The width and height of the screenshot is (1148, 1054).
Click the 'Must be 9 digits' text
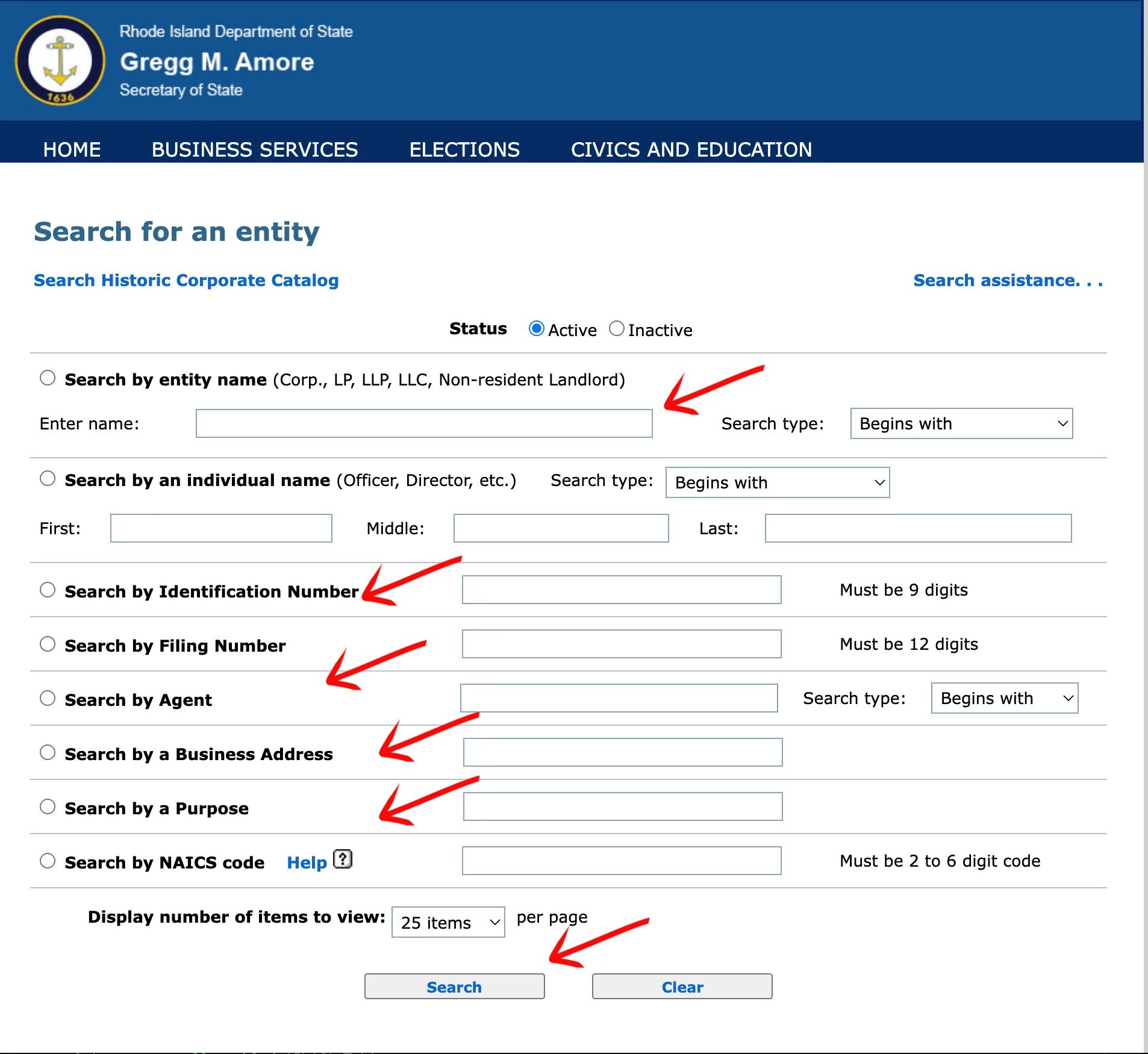[903, 590]
